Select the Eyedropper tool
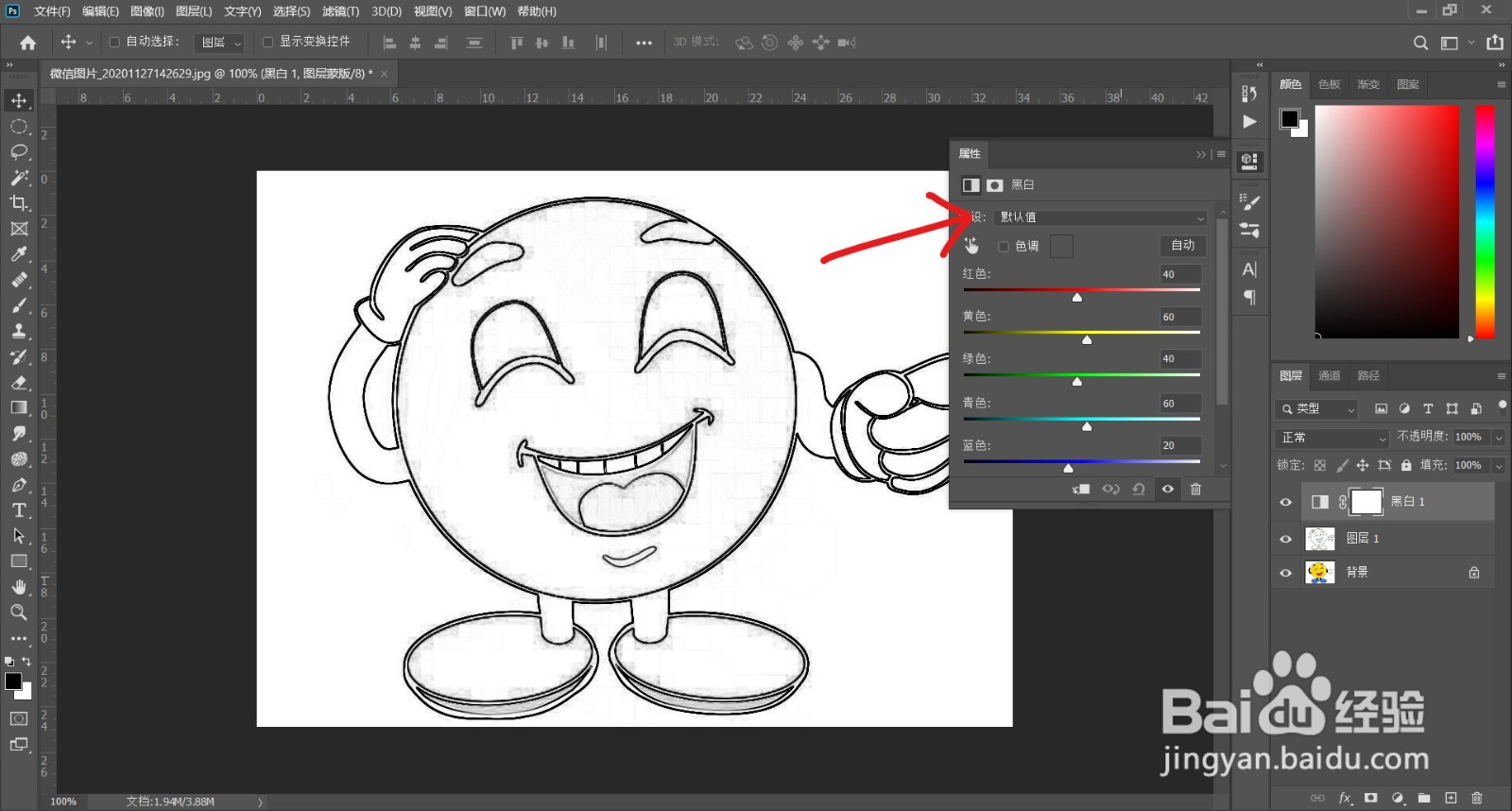 tap(19, 254)
